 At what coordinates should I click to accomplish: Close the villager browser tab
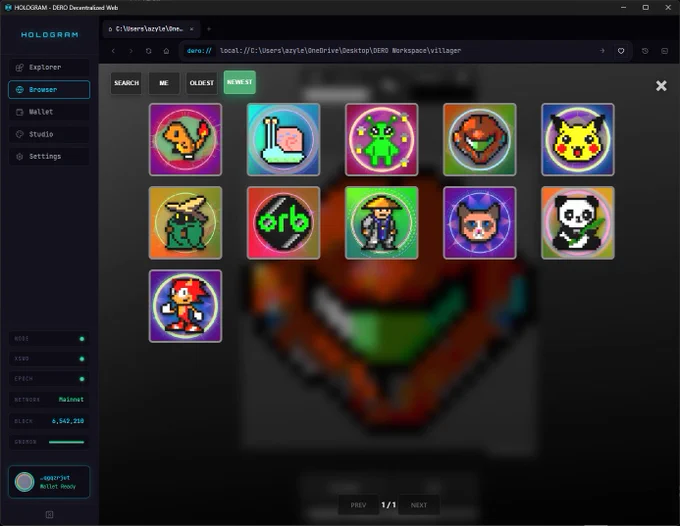pyautogui.click(x=191, y=29)
